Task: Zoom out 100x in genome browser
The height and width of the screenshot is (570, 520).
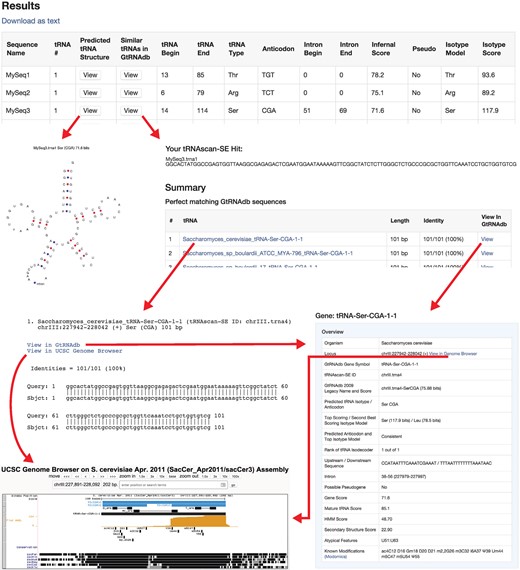Action: (236, 476)
